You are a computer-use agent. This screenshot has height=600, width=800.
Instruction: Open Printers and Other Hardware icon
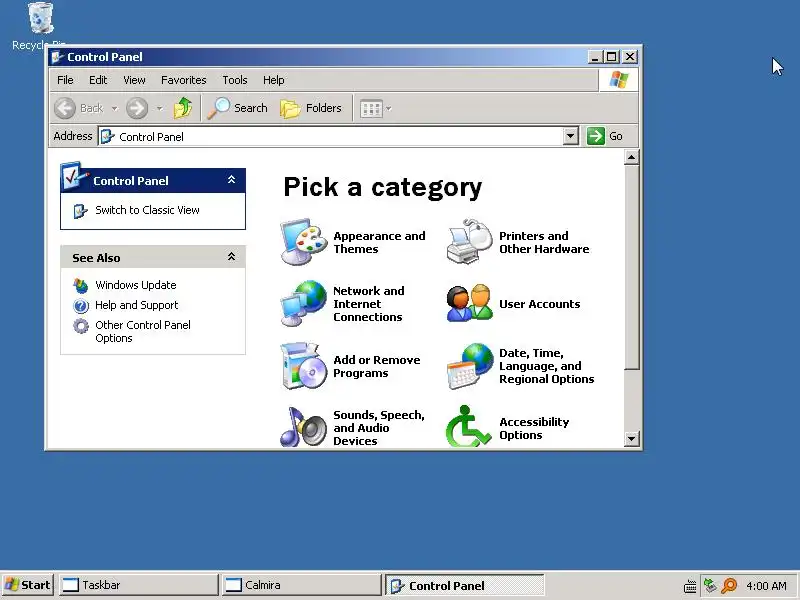[x=469, y=242]
